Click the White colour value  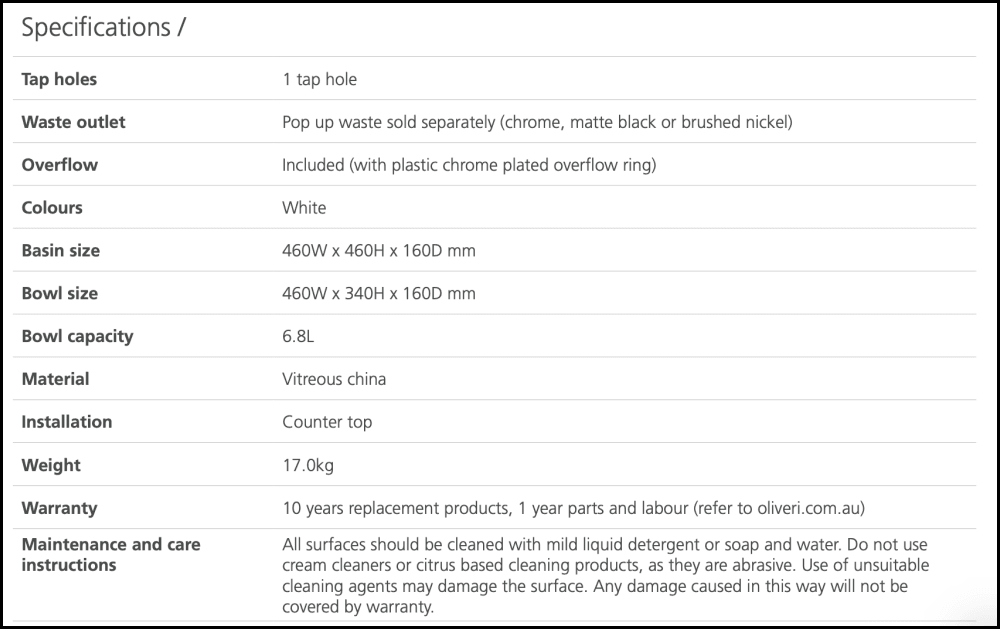(x=304, y=208)
